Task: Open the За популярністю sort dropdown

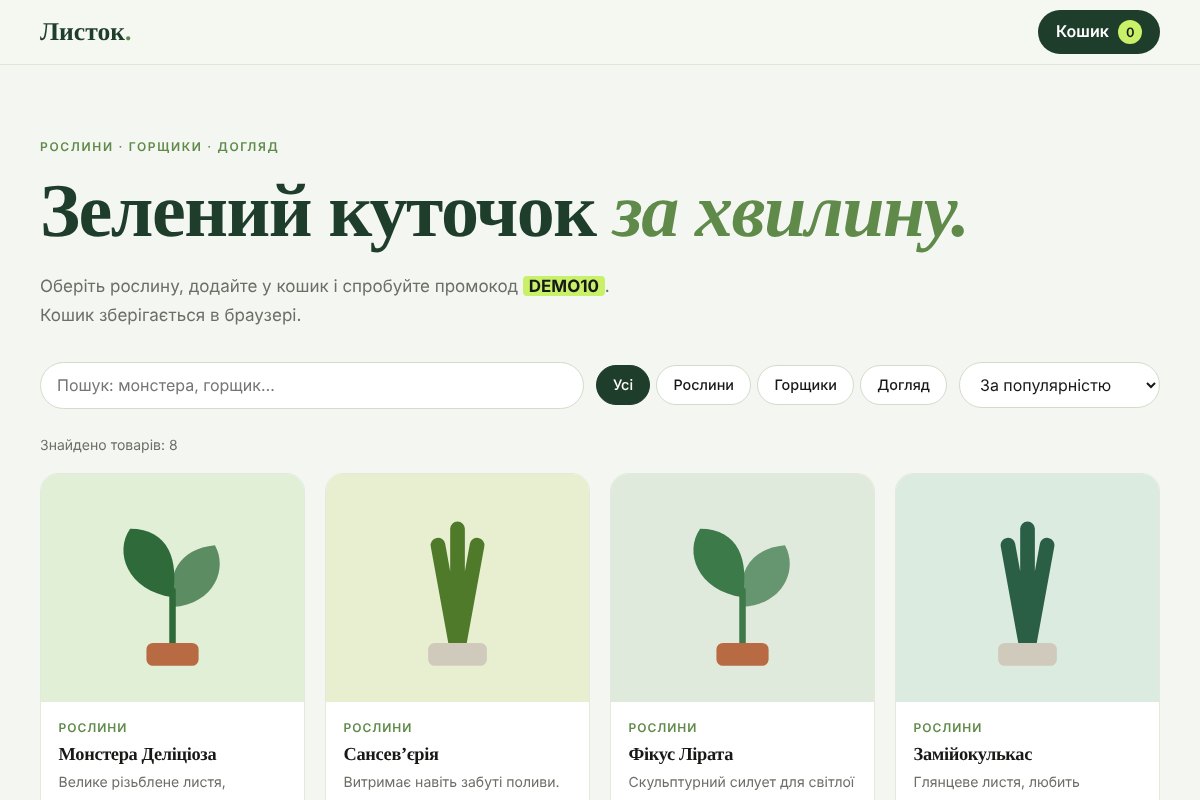Action: (x=1059, y=385)
